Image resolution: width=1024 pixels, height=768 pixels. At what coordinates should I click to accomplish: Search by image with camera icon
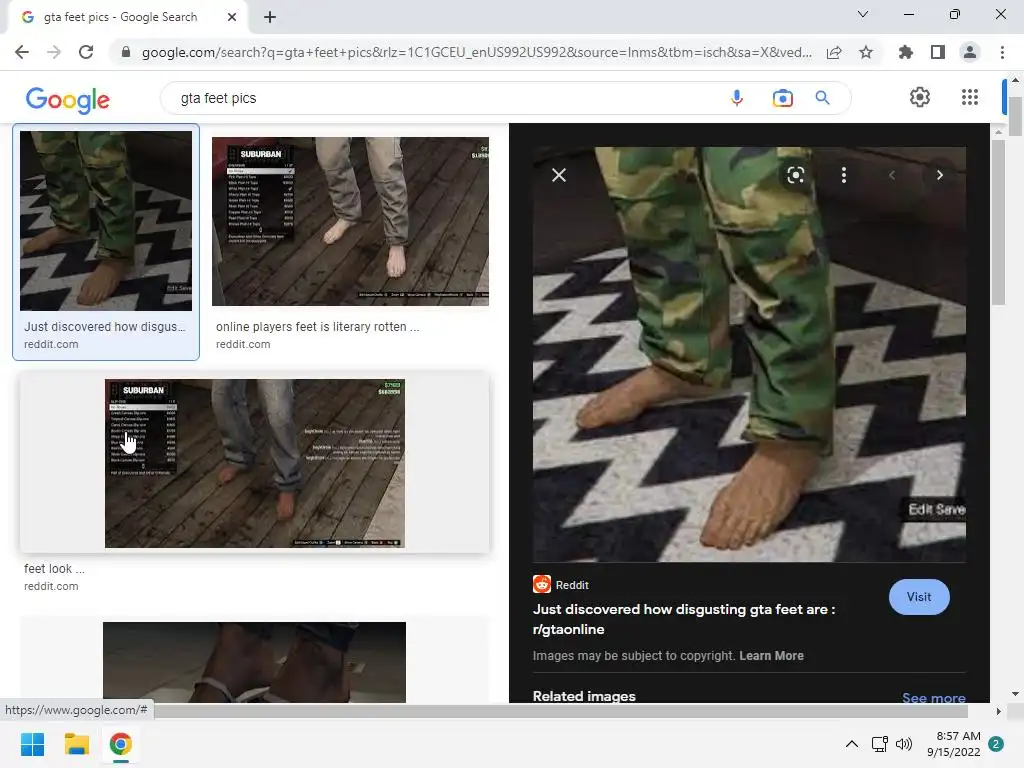pos(782,98)
